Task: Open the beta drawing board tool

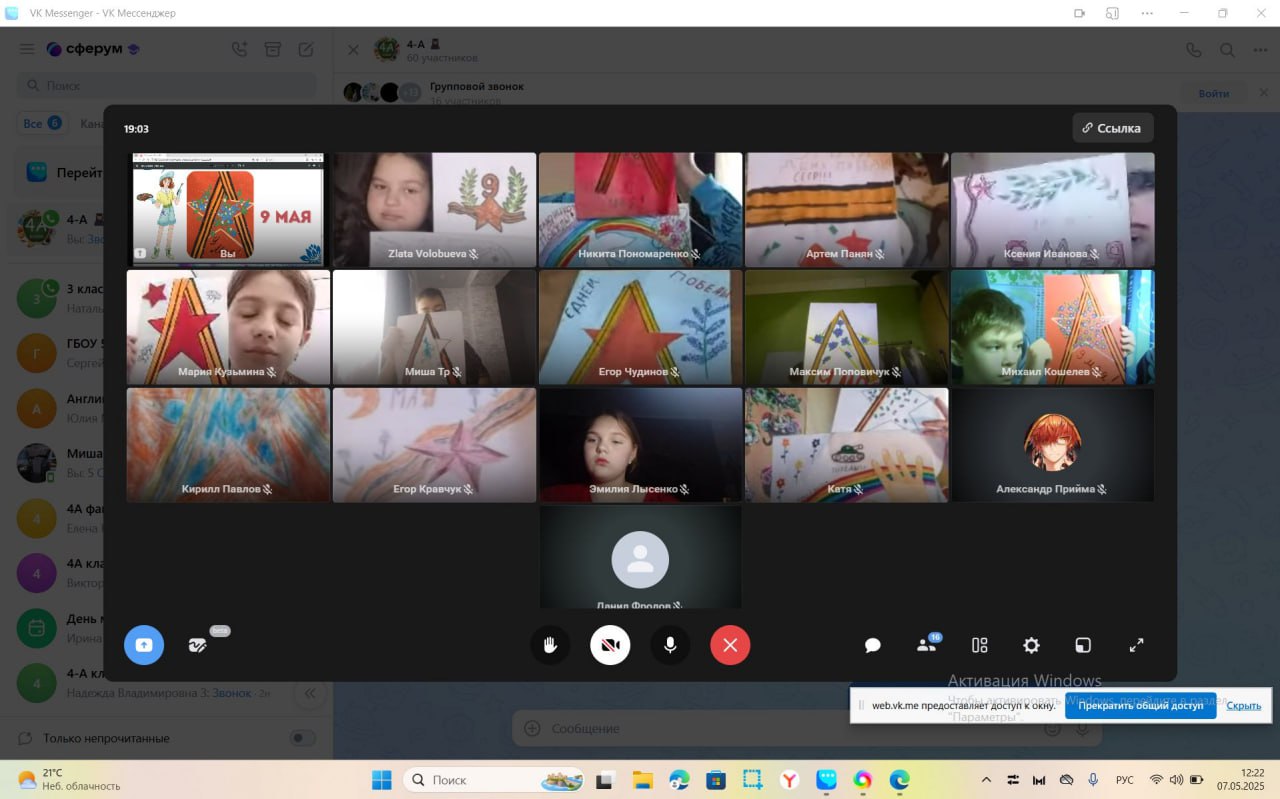Action: [x=197, y=645]
